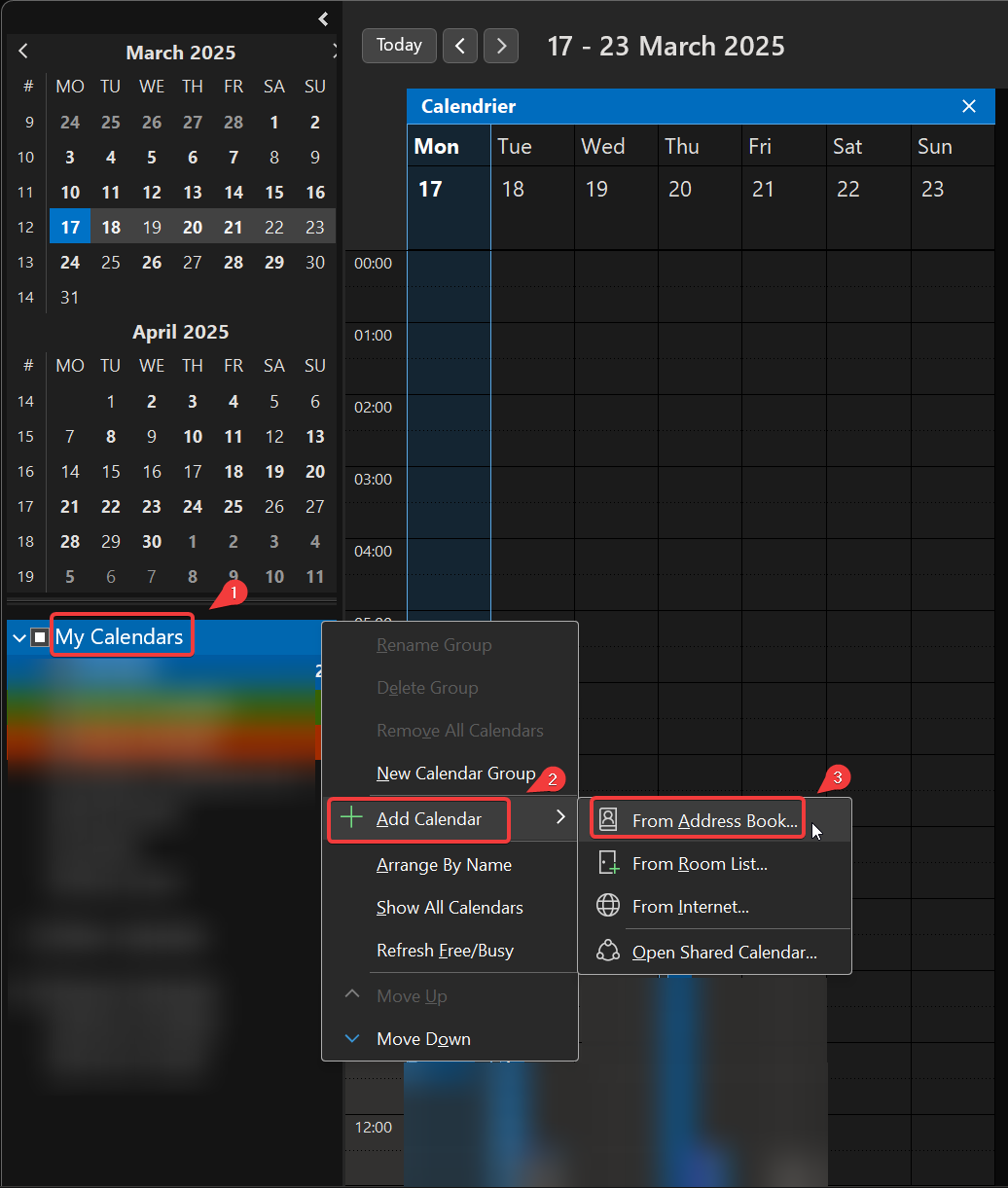Image resolution: width=1008 pixels, height=1188 pixels.
Task: Click Show All Calendars menu entry
Action: click(x=450, y=908)
